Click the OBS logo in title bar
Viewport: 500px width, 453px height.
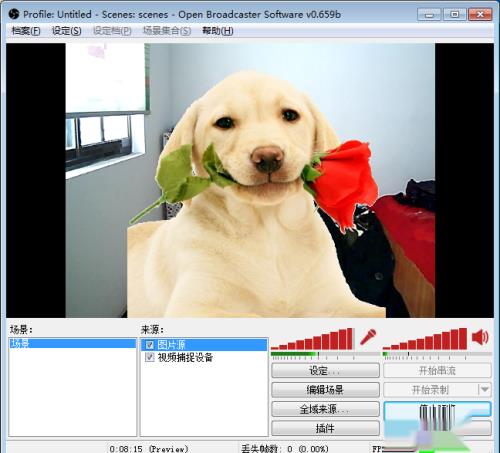coord(14,14)
